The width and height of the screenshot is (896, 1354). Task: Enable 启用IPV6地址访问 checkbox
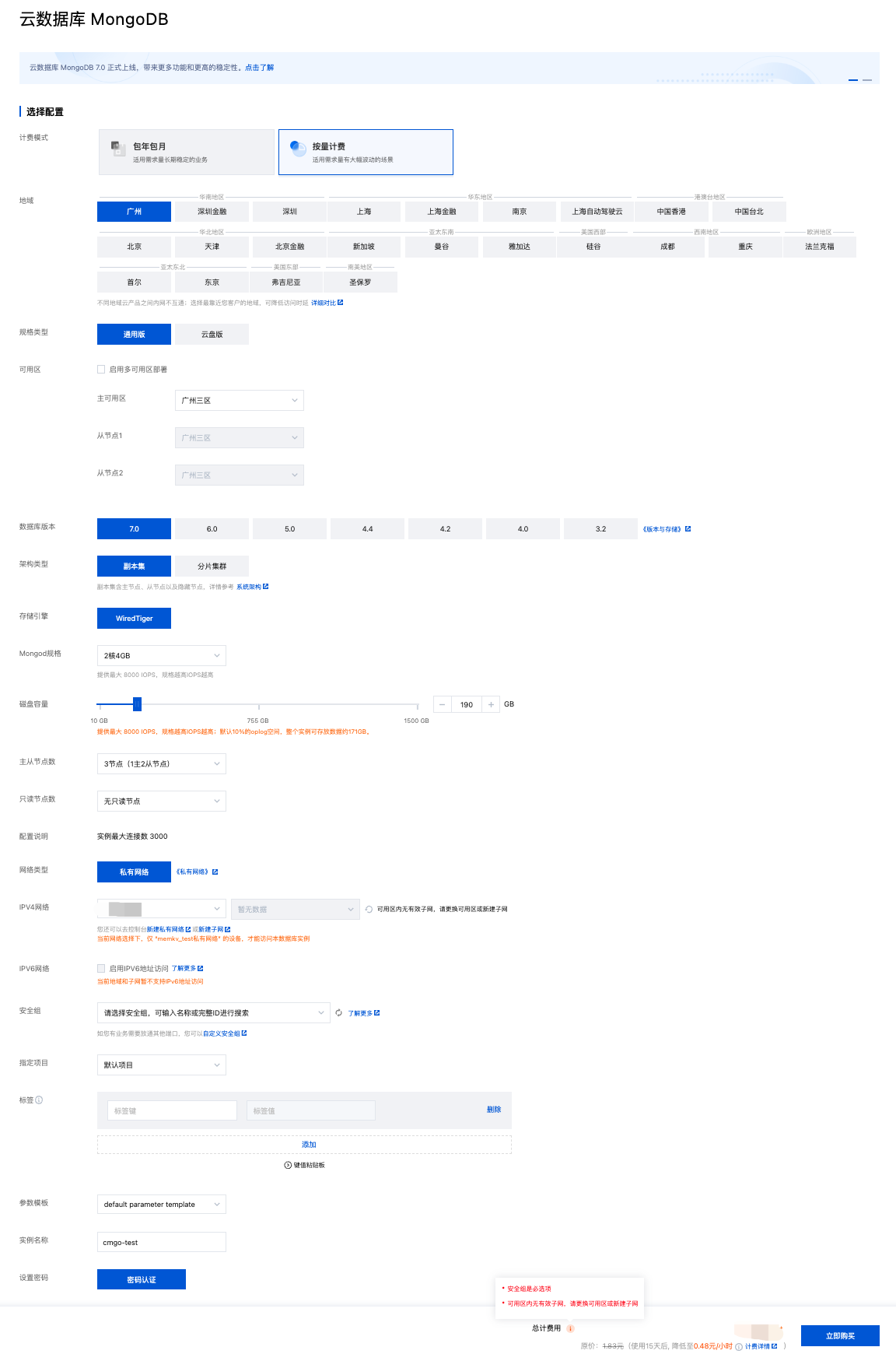coord(101,969)
